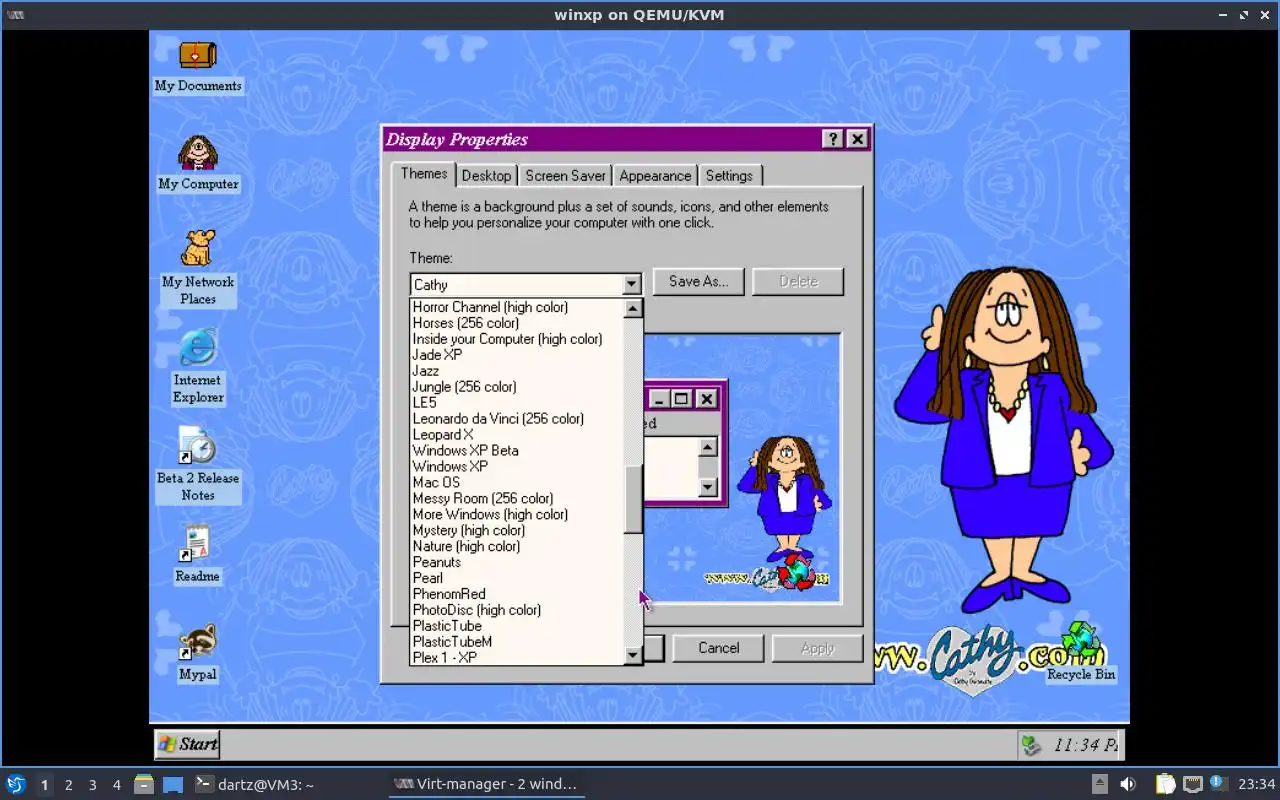The width and height of the screenshot is (1280, 800).
Task: Select the Leopard X theme
Action: point(518,435)
